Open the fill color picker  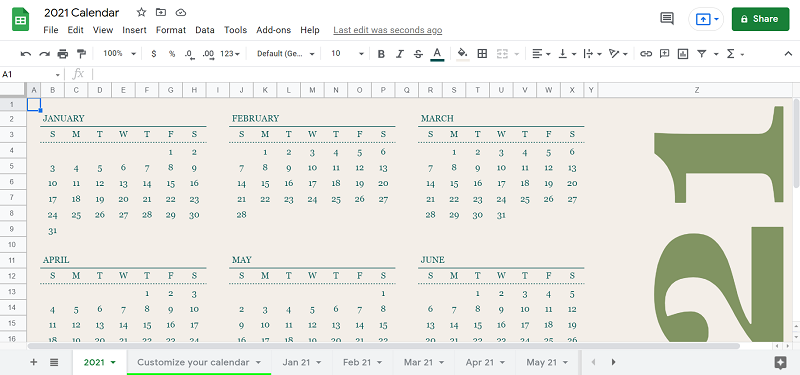coord(462,54)
